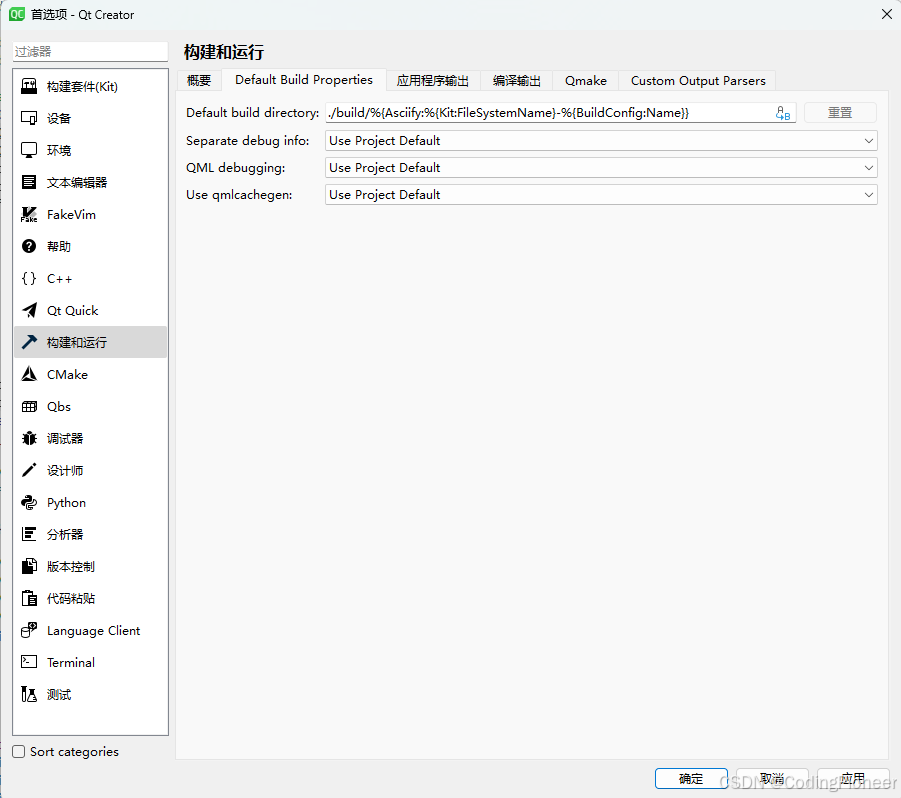Open the 调试器 bug icon
The height and width of the screenshot is (798, 901).
coord(29,438)
